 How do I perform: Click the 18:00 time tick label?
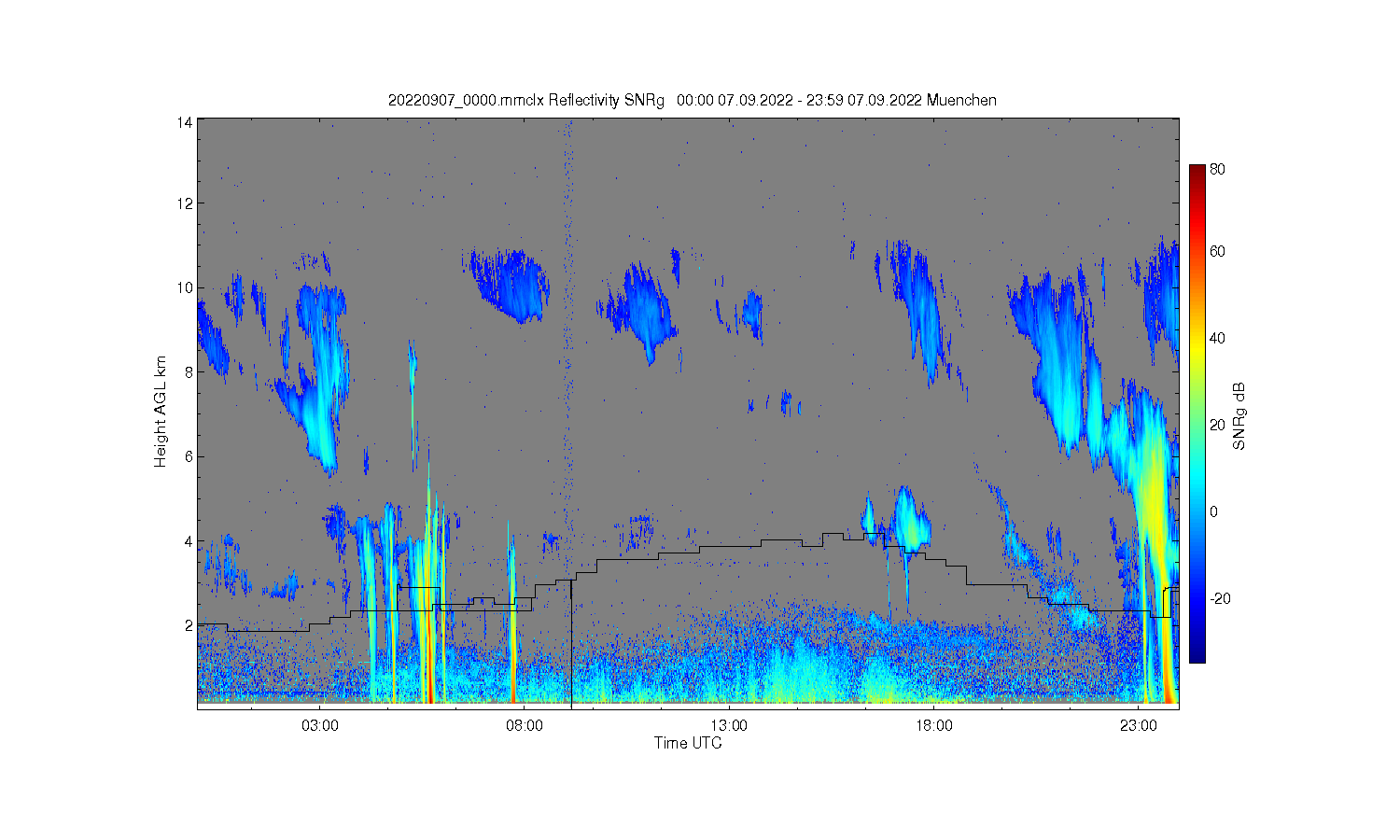point(933,725)
